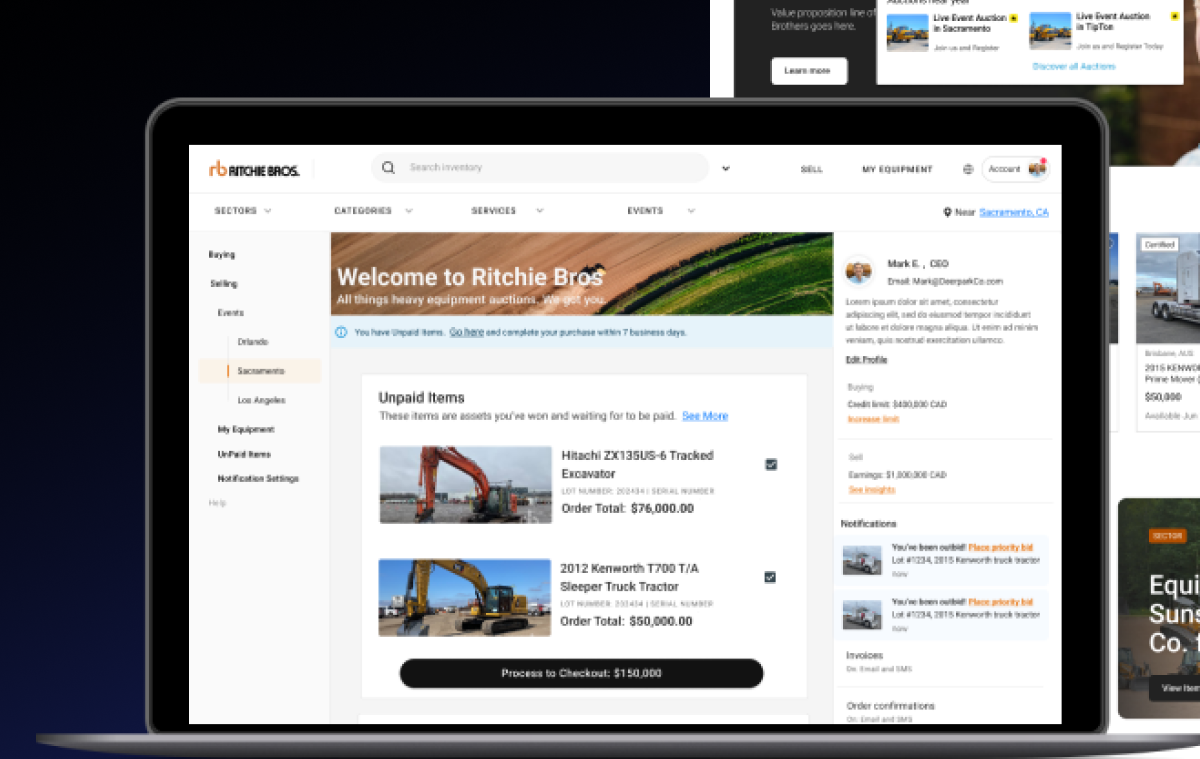Screen dimensions: 1200x759
Task: Click Process to Checkout: $150,000 button
Action: click(x=581, y=673)
